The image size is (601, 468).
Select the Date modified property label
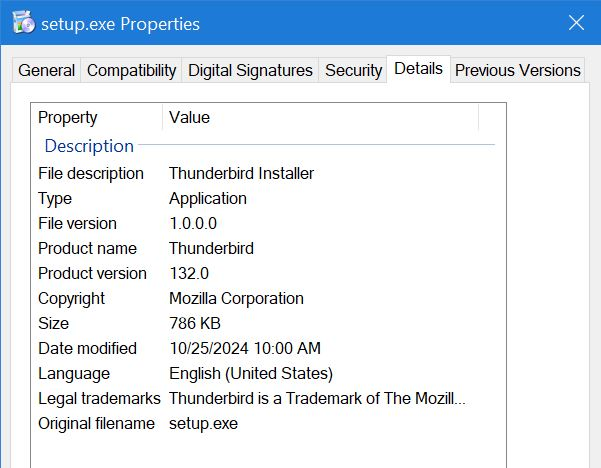point(87,348)
